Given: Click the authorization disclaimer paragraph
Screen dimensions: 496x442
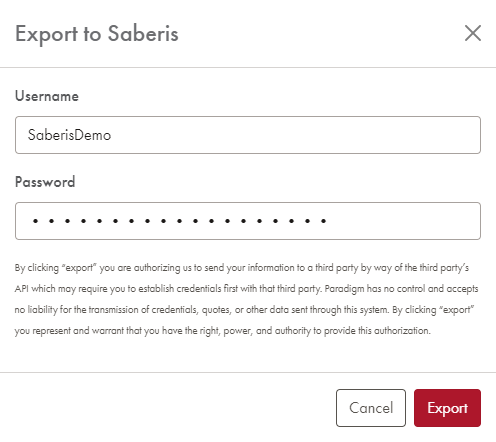Looking at the screenshot, I should click(246, 299).
